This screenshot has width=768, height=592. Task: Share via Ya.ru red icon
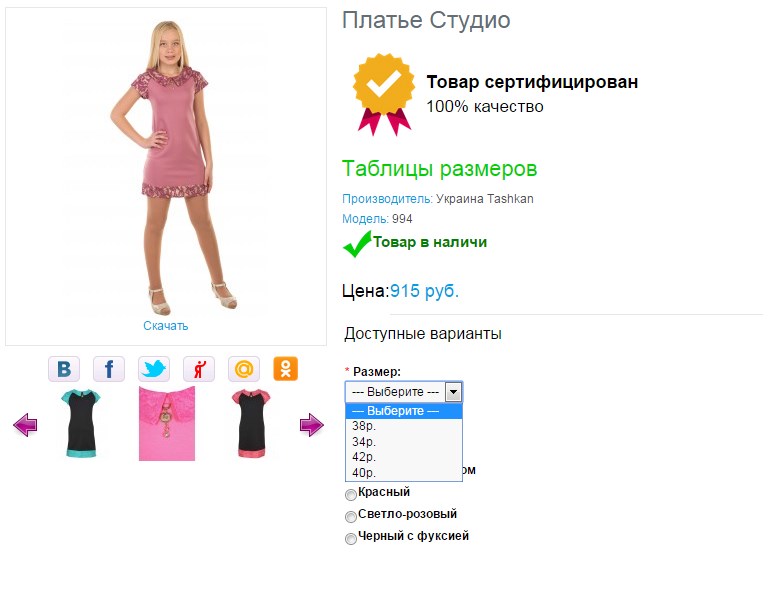pyautogui.click(x=199, y=369)
